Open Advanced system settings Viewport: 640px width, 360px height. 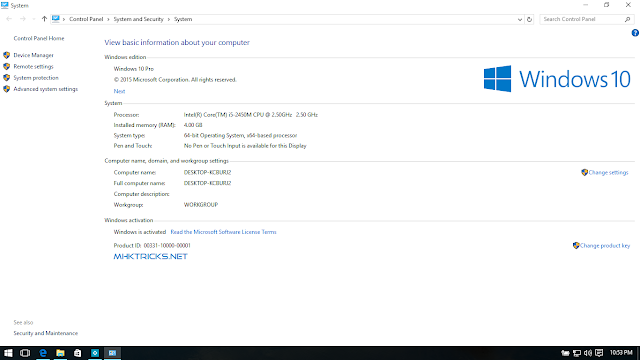[x=45, y=89]
